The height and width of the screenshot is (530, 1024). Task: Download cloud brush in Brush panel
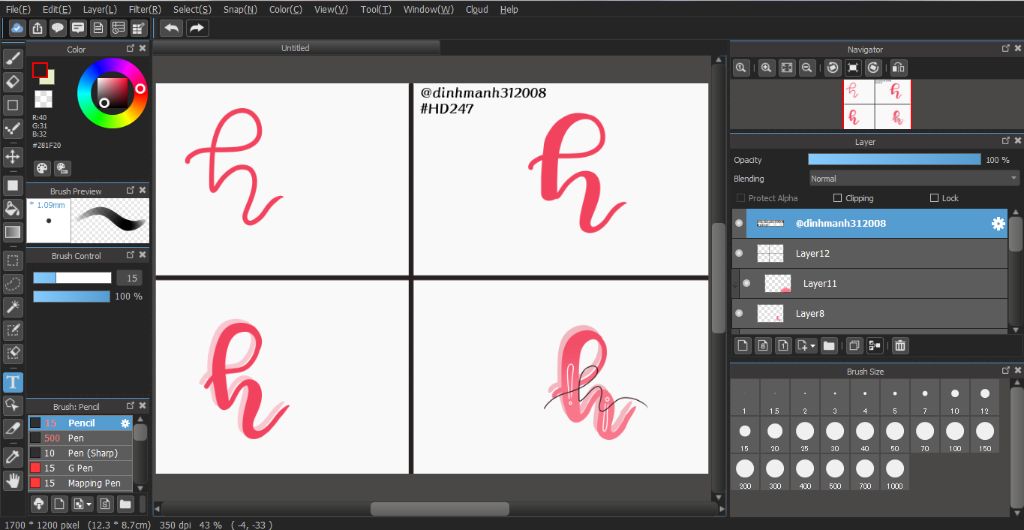click(39, 504)
